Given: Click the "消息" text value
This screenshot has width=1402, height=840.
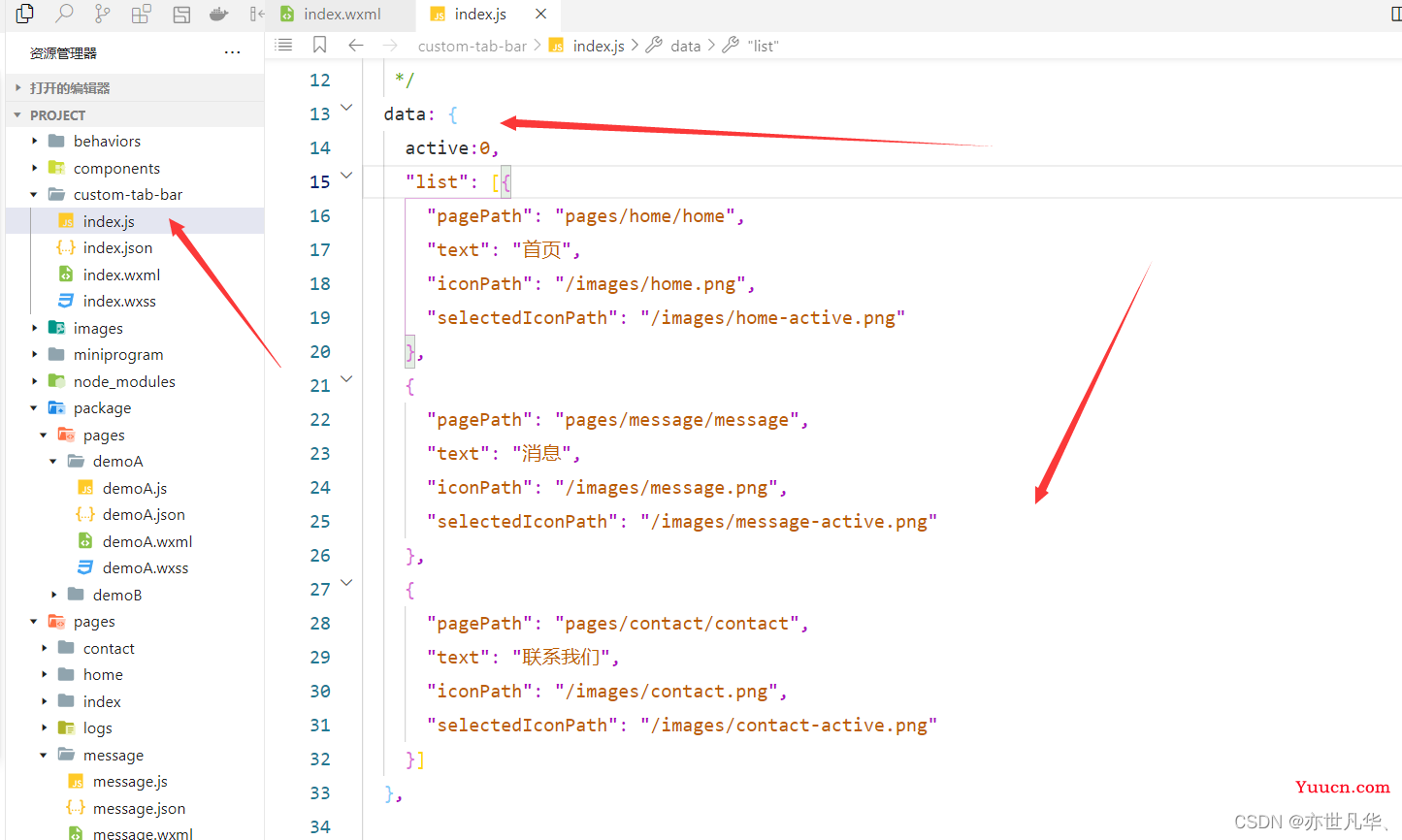Looking at the screenshot, I should pos(539,454).
